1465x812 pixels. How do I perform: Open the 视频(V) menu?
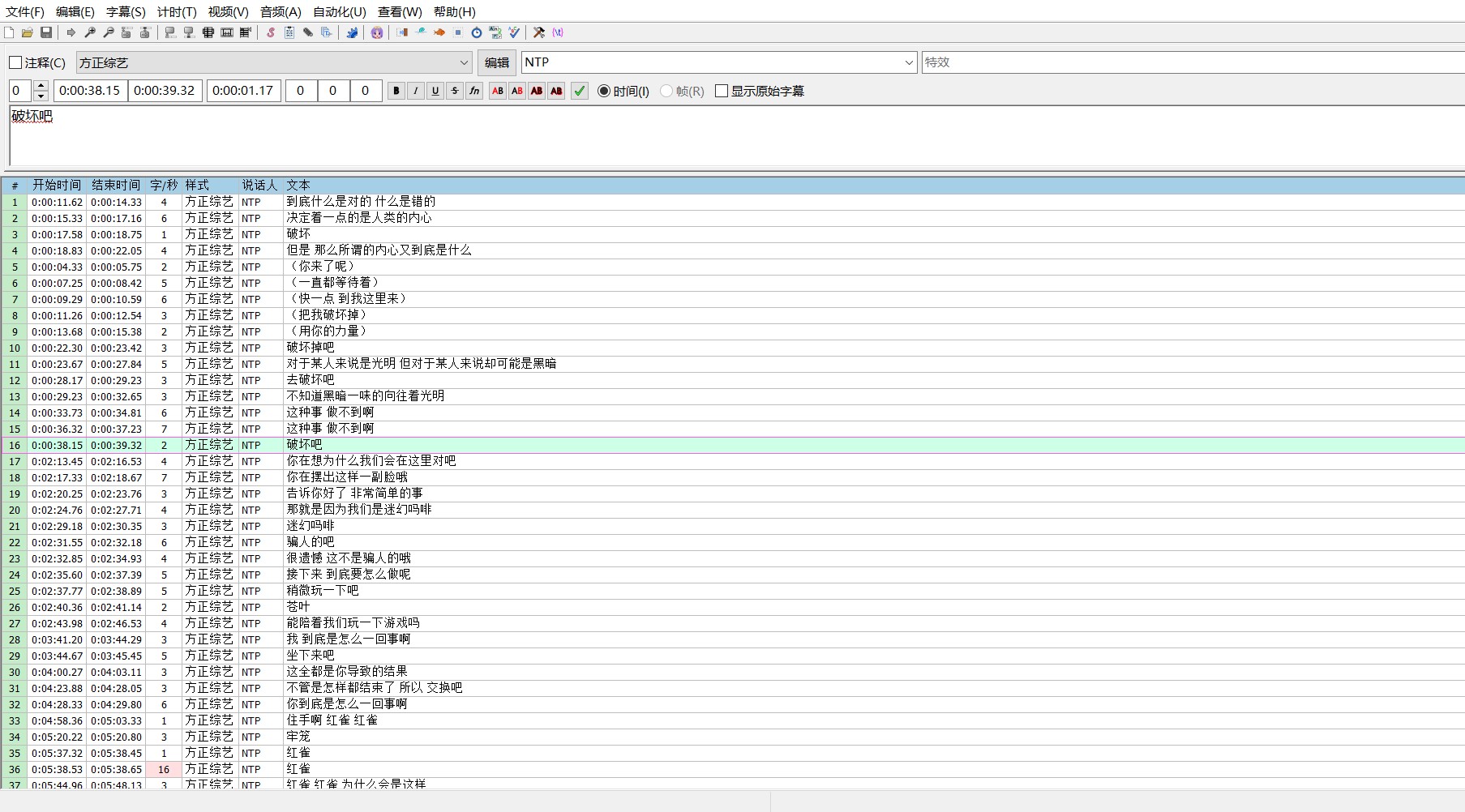(x=228, y=11)
